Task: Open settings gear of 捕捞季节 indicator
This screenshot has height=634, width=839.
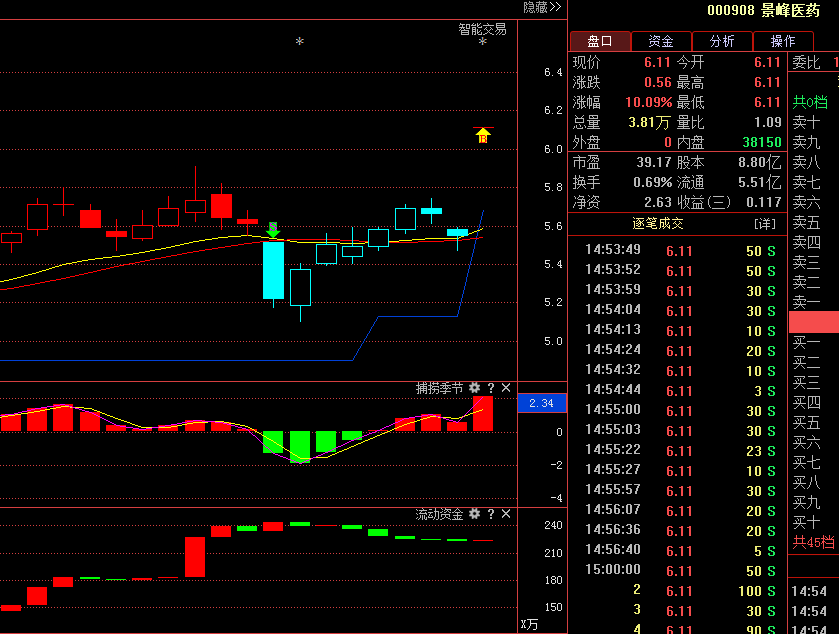Action: [474, 388]
